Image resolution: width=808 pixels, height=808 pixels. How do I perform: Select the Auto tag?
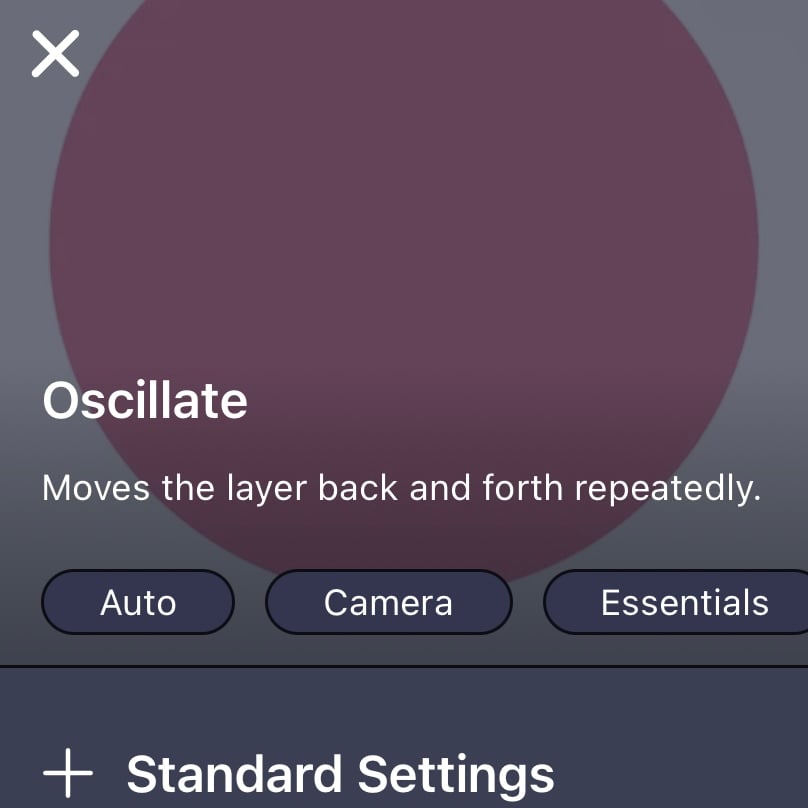tap(138, 602)
